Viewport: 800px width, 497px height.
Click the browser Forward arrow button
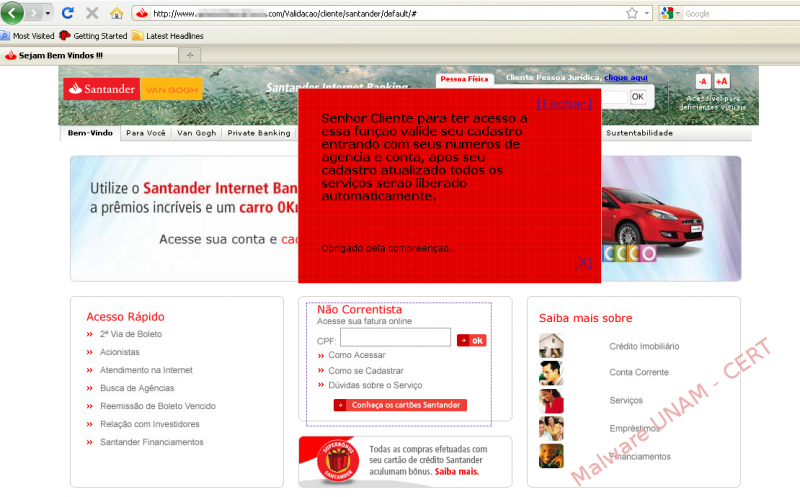pyautogui.click(x=34, y=13)
